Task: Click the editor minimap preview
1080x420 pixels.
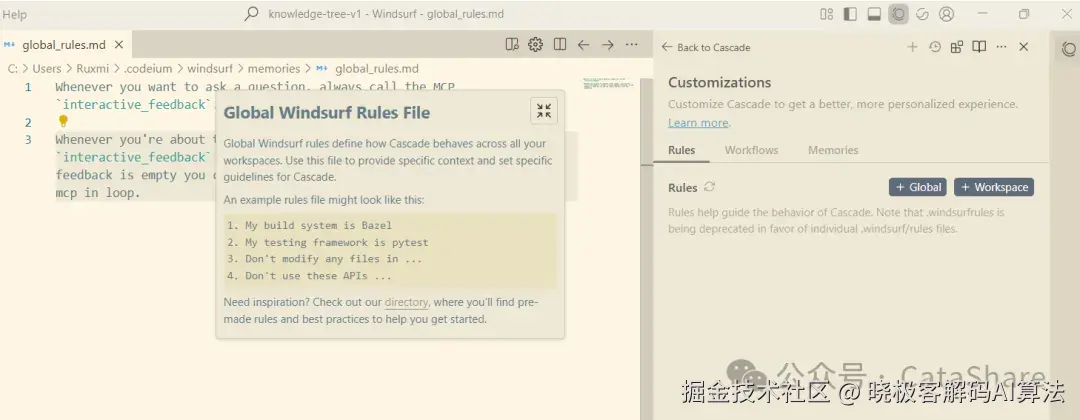Action: 608,84
